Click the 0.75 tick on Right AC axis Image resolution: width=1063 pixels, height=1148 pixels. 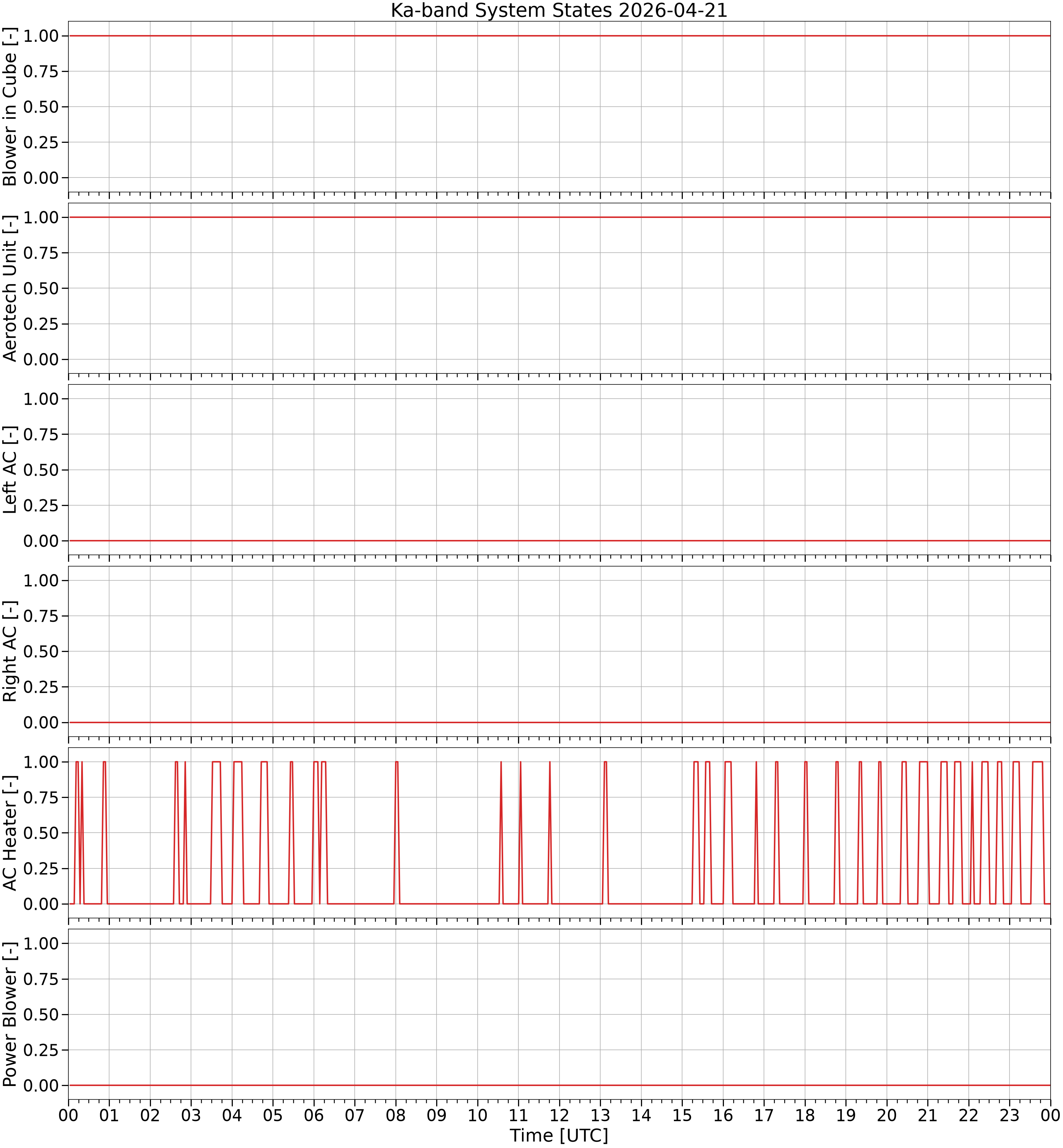[41, 616]
